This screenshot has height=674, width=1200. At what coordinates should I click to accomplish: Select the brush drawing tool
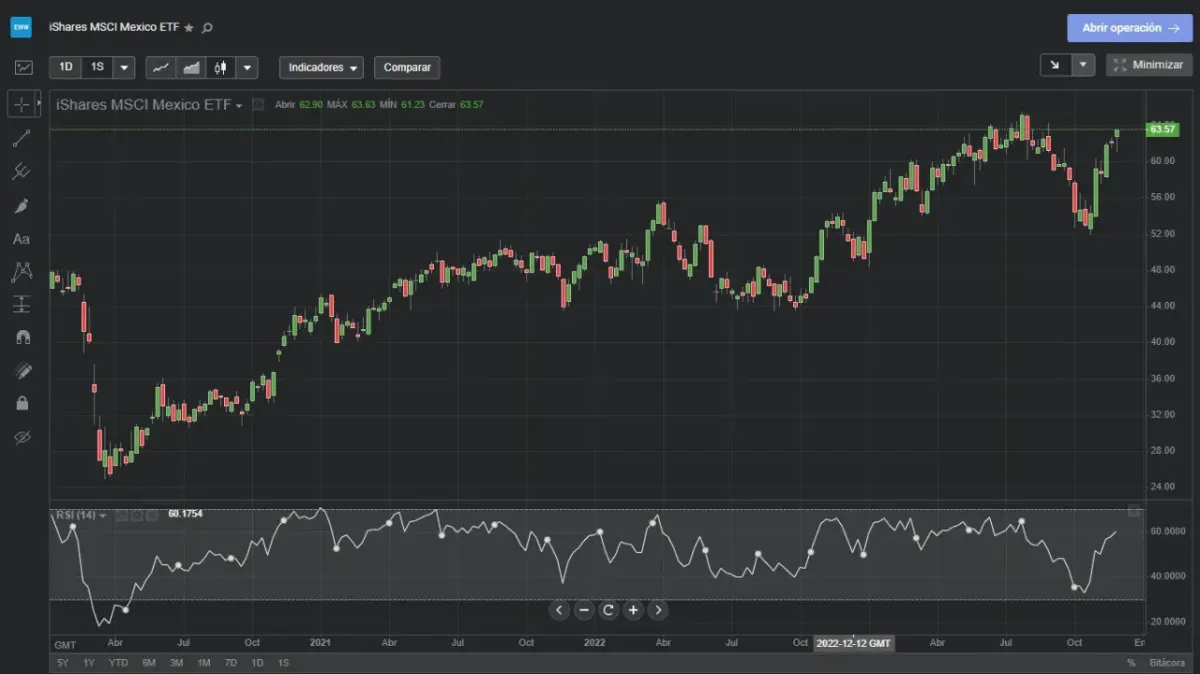(x=22, y=205)
